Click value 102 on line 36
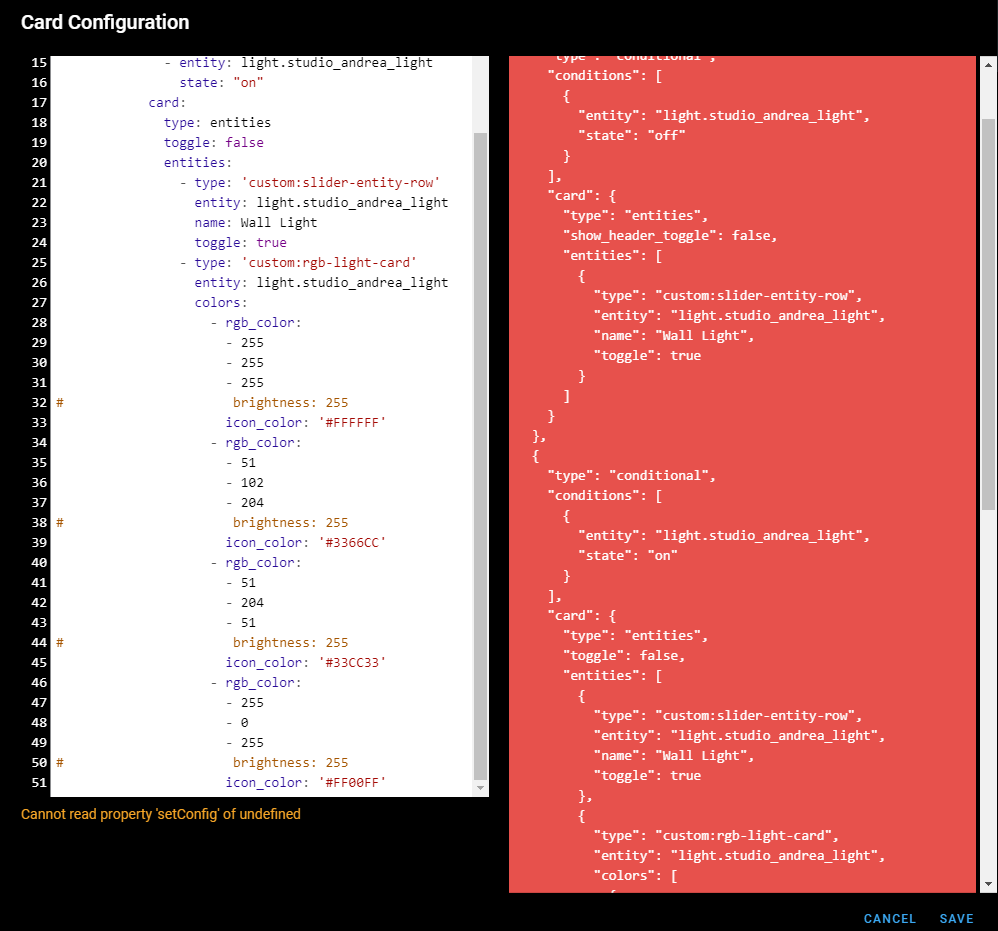 [252, 482]
